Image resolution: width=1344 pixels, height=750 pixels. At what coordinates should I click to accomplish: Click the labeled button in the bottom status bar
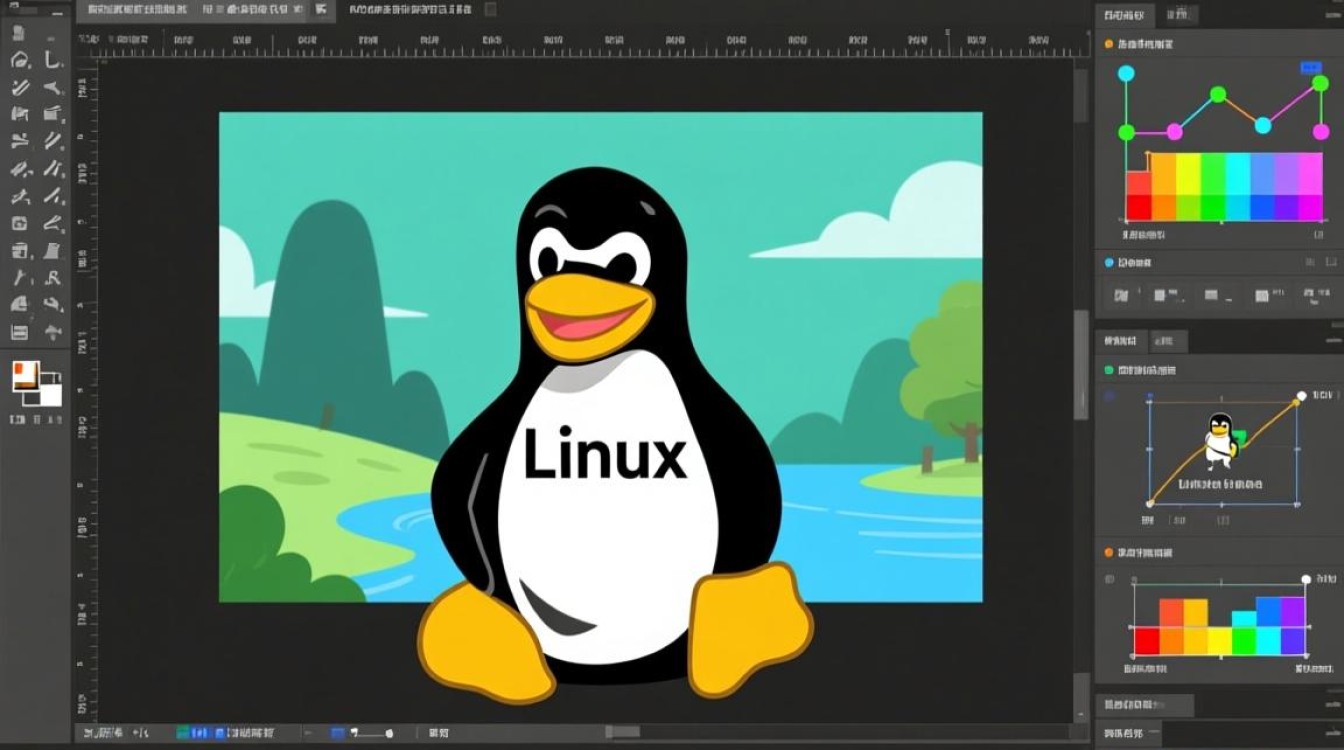(x=436, y=732)
